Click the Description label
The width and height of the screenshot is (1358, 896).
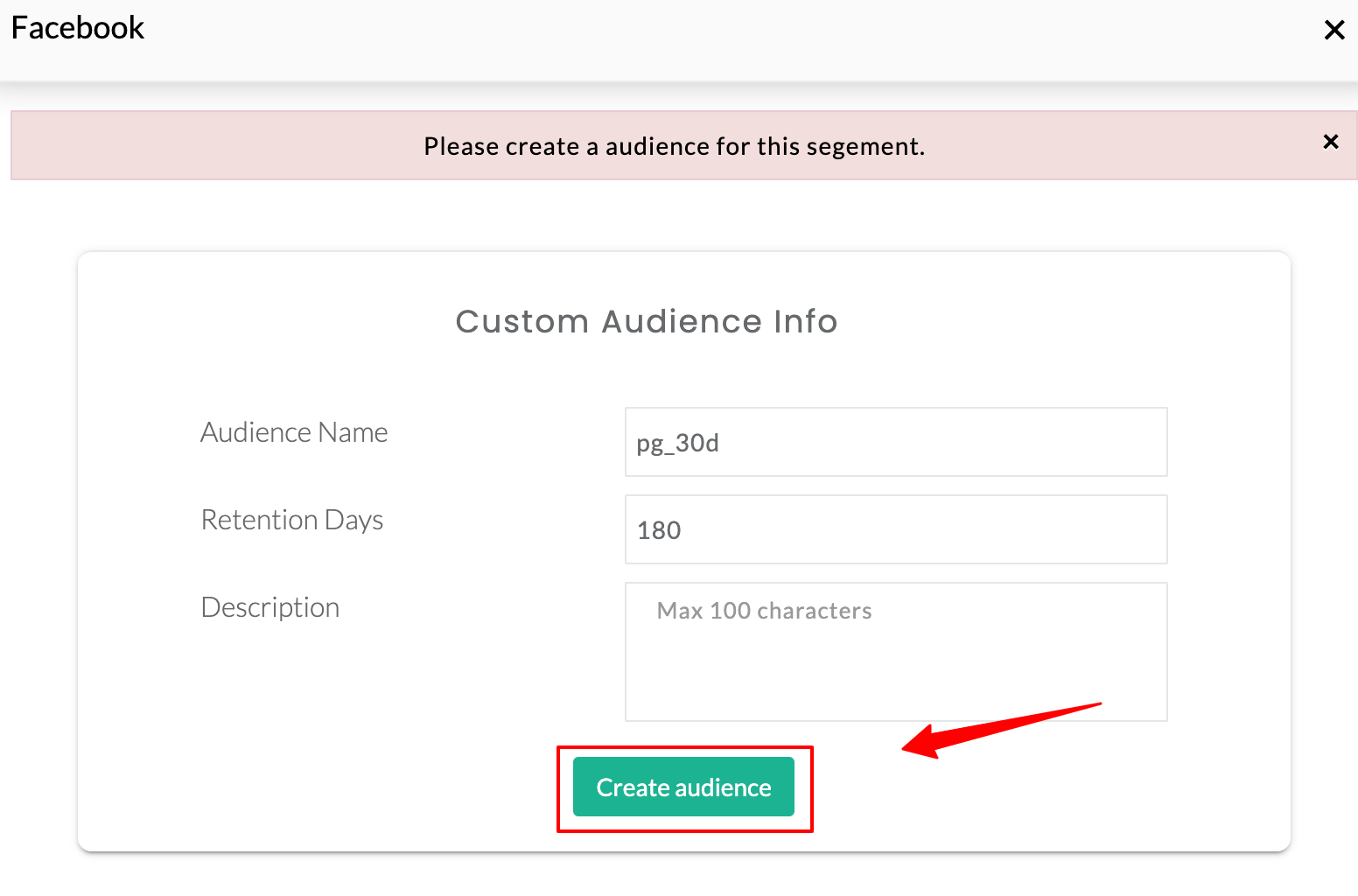tap(269, 606)
